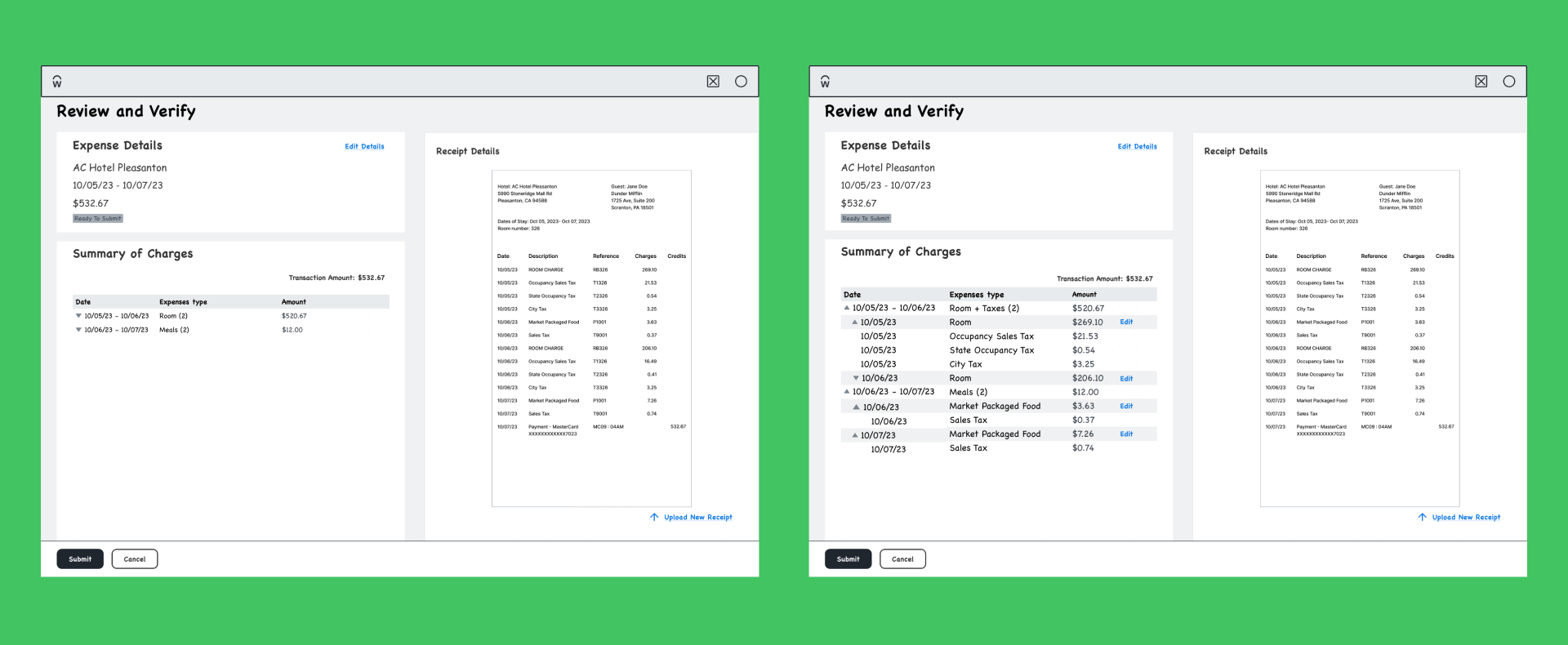
Task: Select the $12.00 amount in left window
Action: pyautogui.click(x=292, y=330)
